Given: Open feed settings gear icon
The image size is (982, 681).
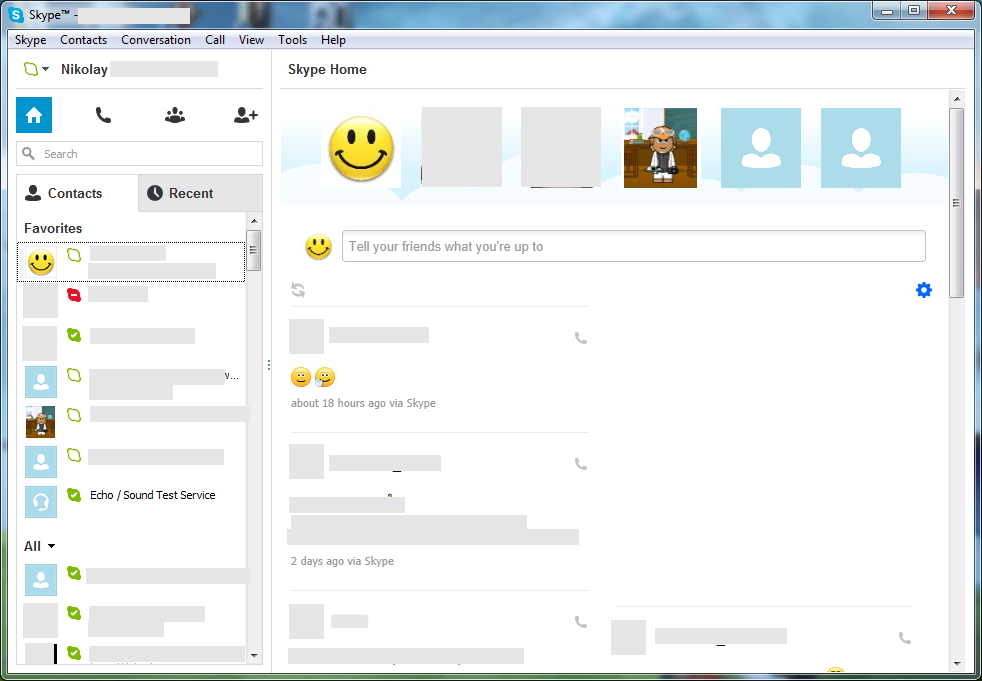Looking at the screenshot, I should point(923,290).
